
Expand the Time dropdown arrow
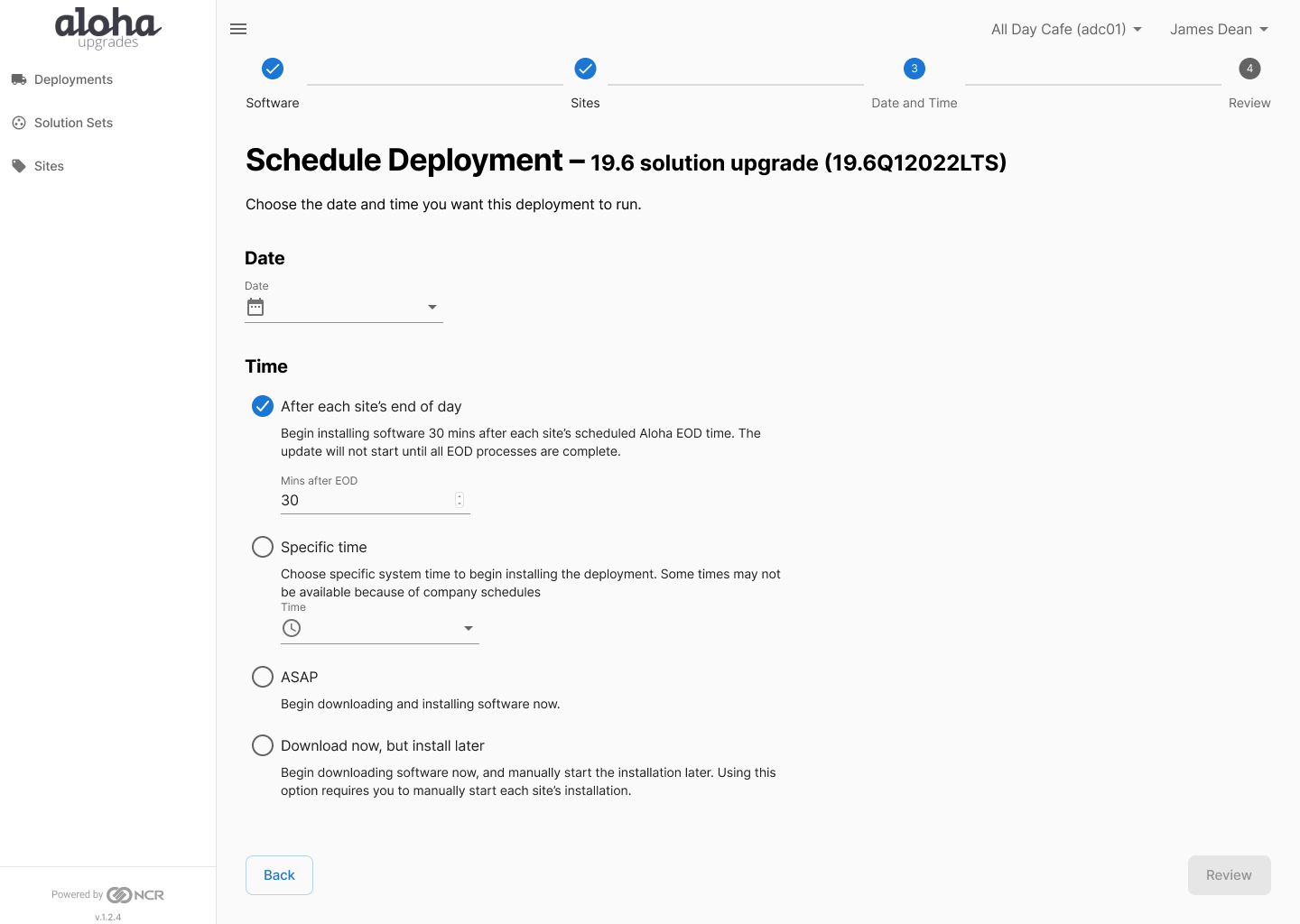469,628
